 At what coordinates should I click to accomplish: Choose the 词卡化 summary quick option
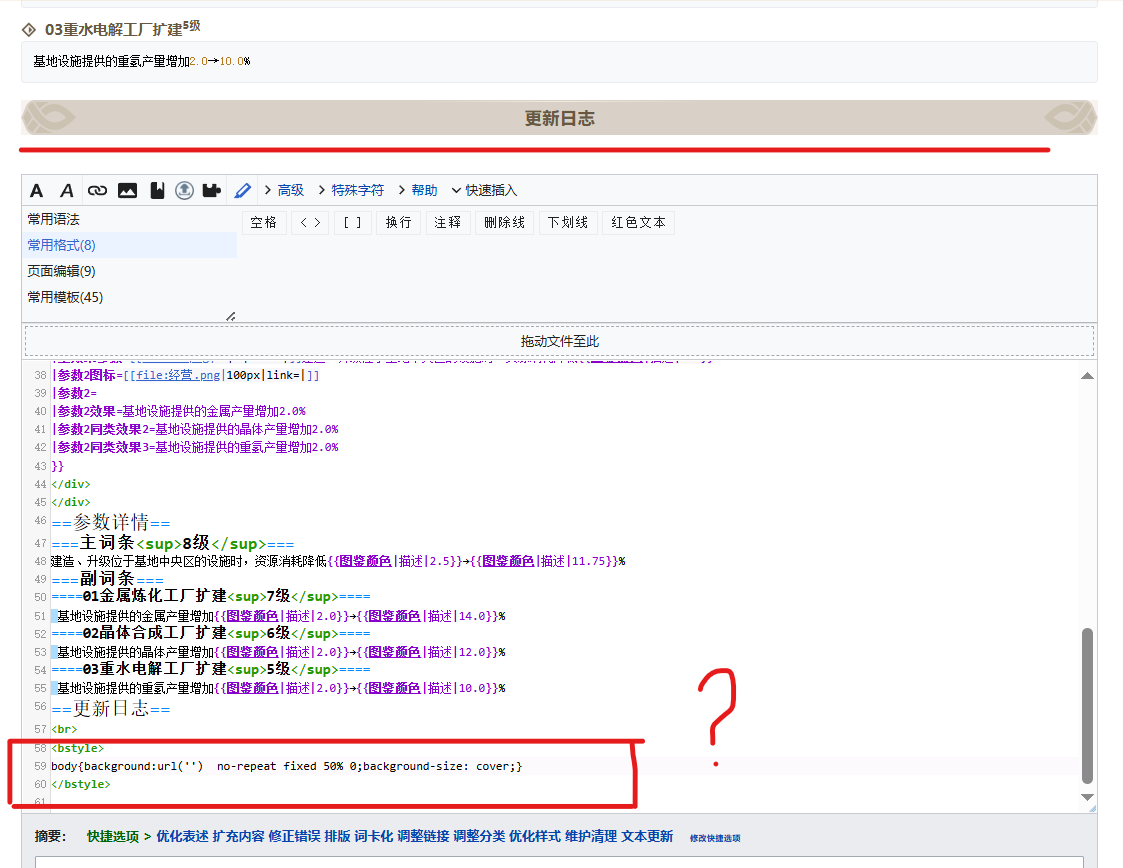pos(374,836)
